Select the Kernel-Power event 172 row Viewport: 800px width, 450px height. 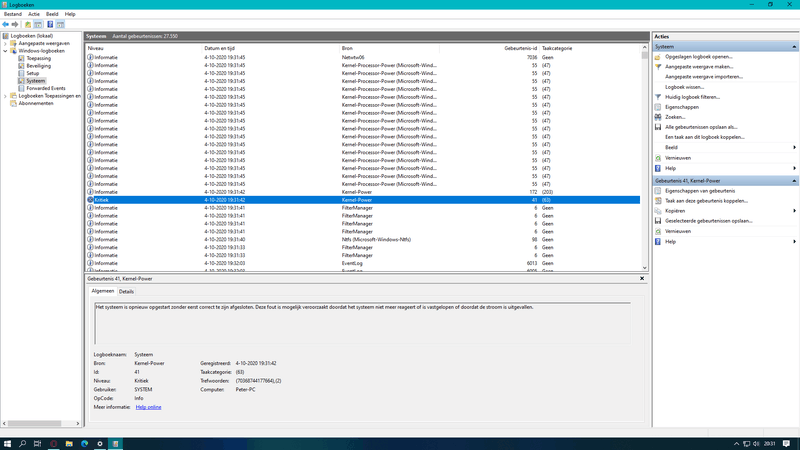(363, 192)
